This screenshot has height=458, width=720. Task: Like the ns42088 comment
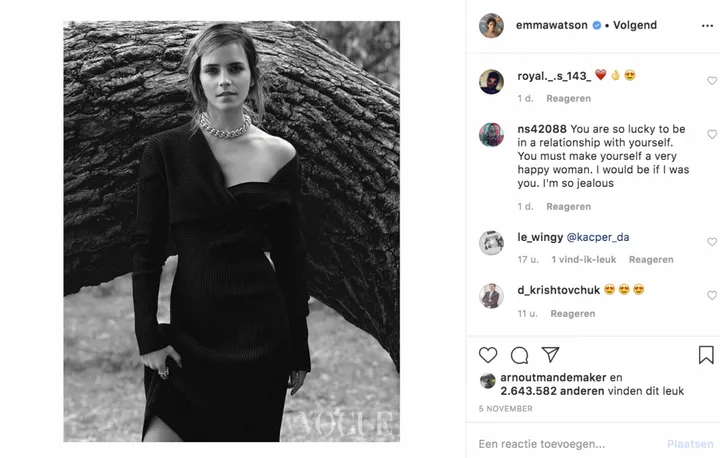click(x=711, y=134)
